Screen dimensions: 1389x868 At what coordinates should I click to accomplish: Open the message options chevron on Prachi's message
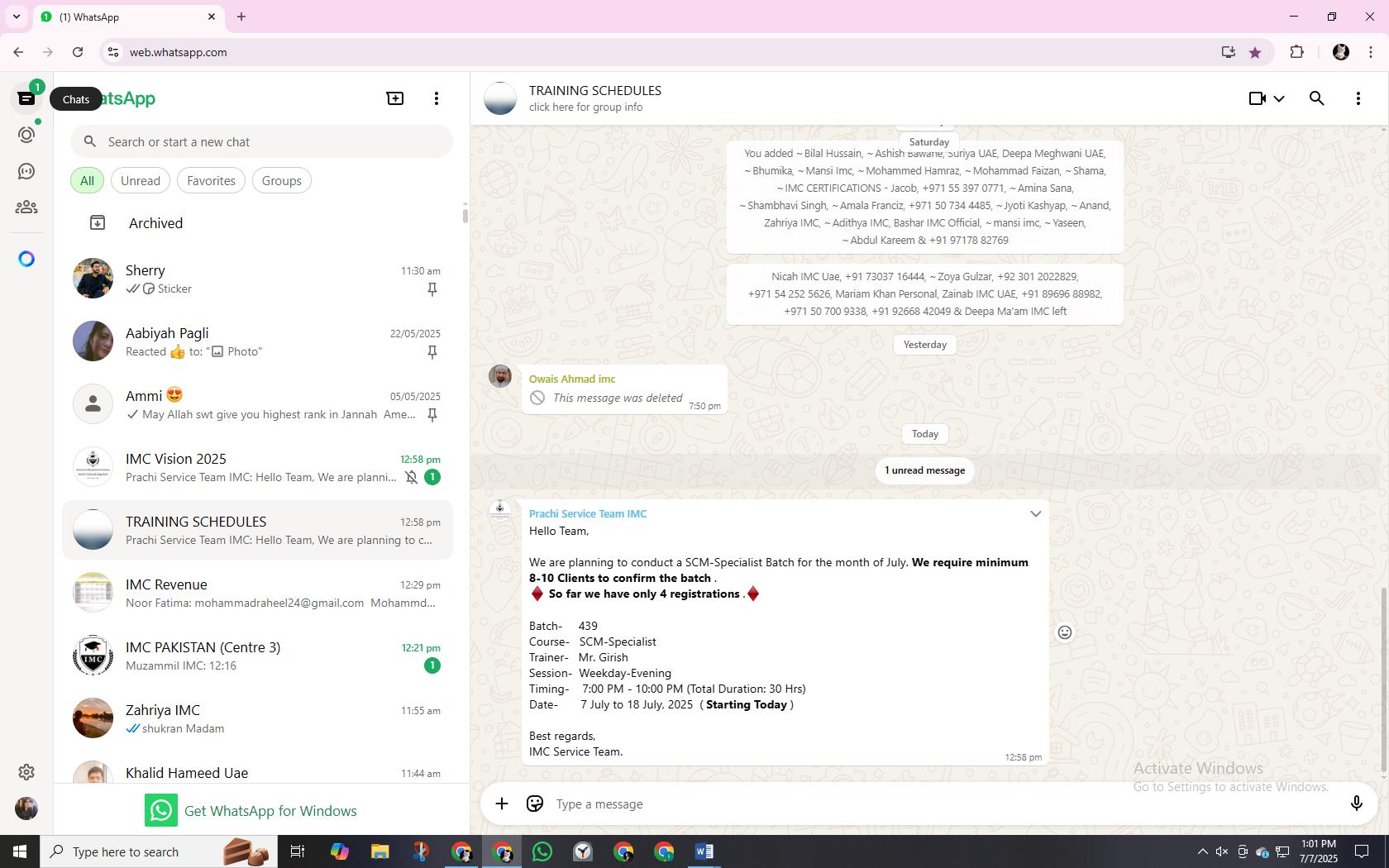pos(1035,514)
